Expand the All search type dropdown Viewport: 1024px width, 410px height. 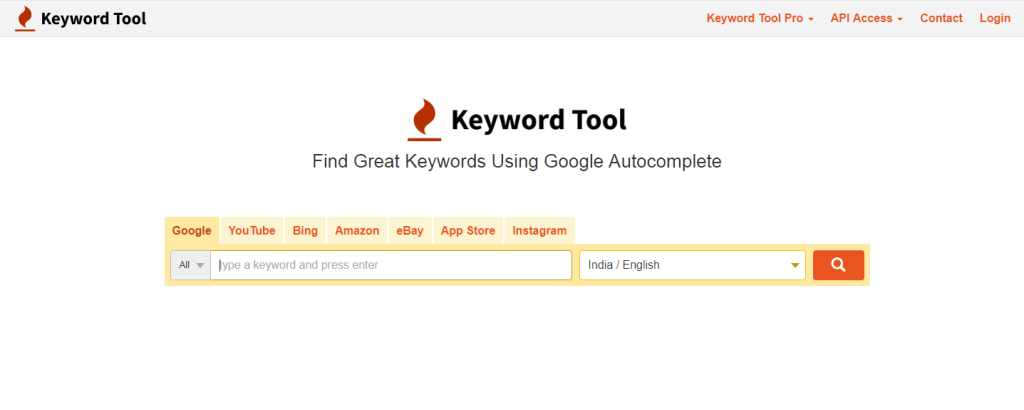191,265
